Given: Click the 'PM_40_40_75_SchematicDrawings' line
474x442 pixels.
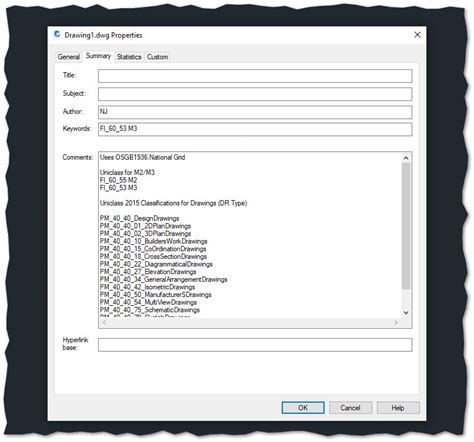Looking at the screenshot, I should pos(150,310).
